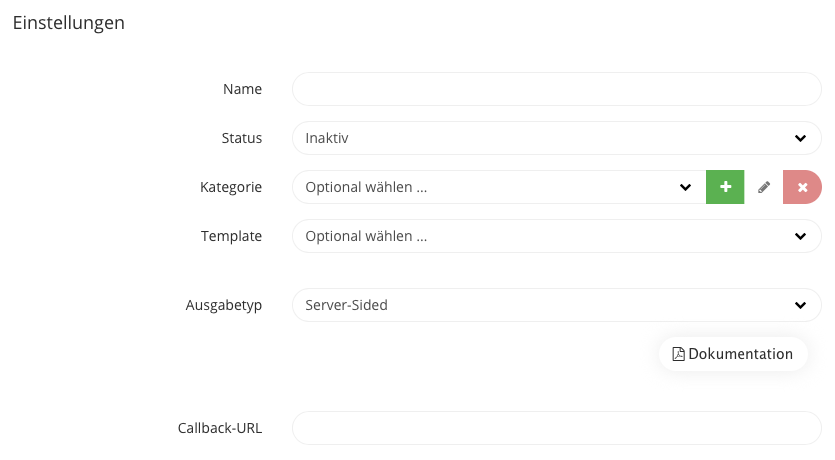Click the Name field label

[242, 89]
